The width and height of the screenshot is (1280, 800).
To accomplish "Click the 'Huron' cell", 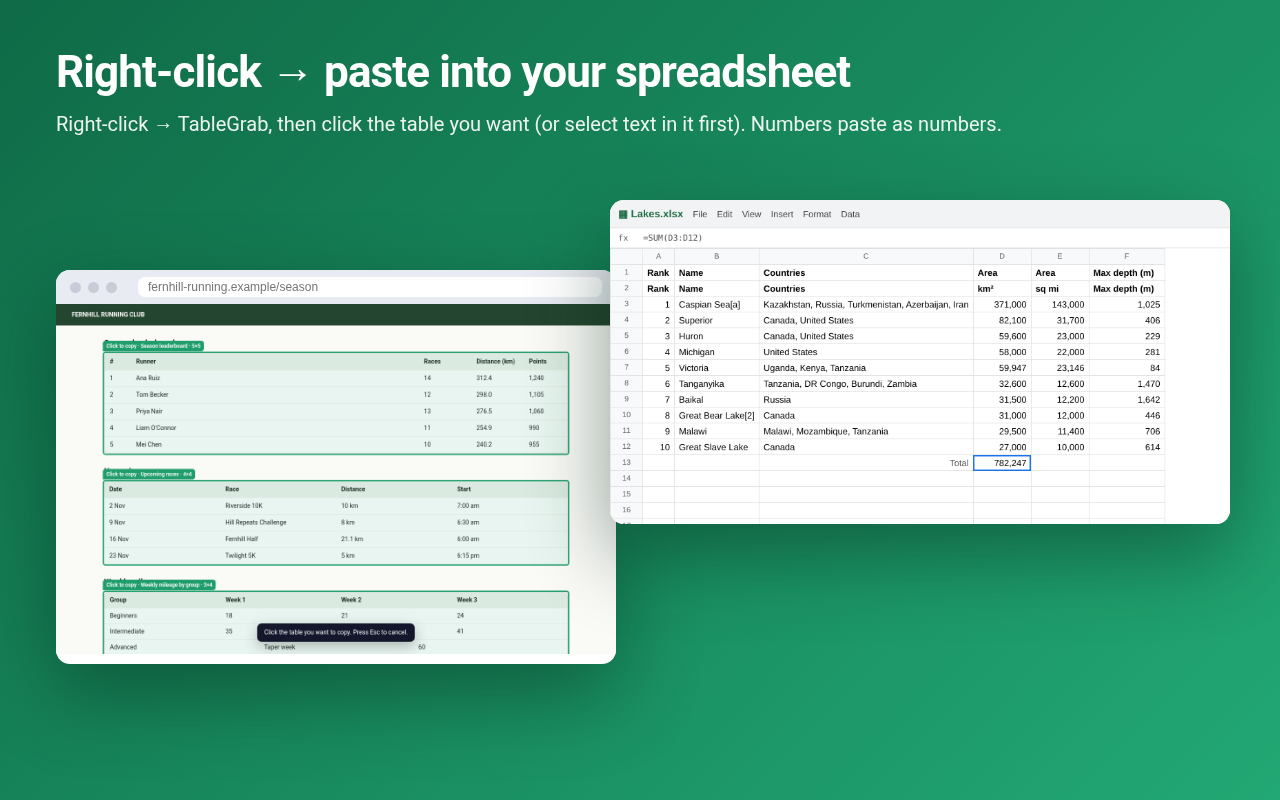I will pos(716,336).
